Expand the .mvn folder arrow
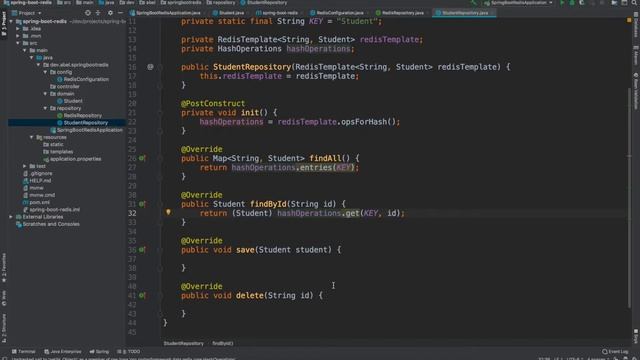 pos(18,36)
